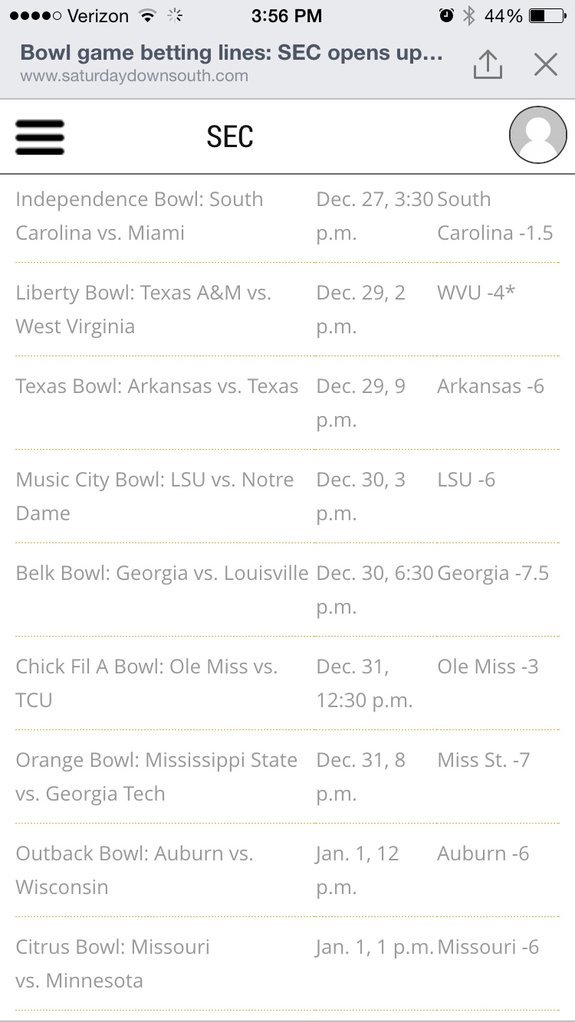Tap the Orange Bowl Mississippi State row
Screen dimensions: 575x1022
click(x=288, y=776)
